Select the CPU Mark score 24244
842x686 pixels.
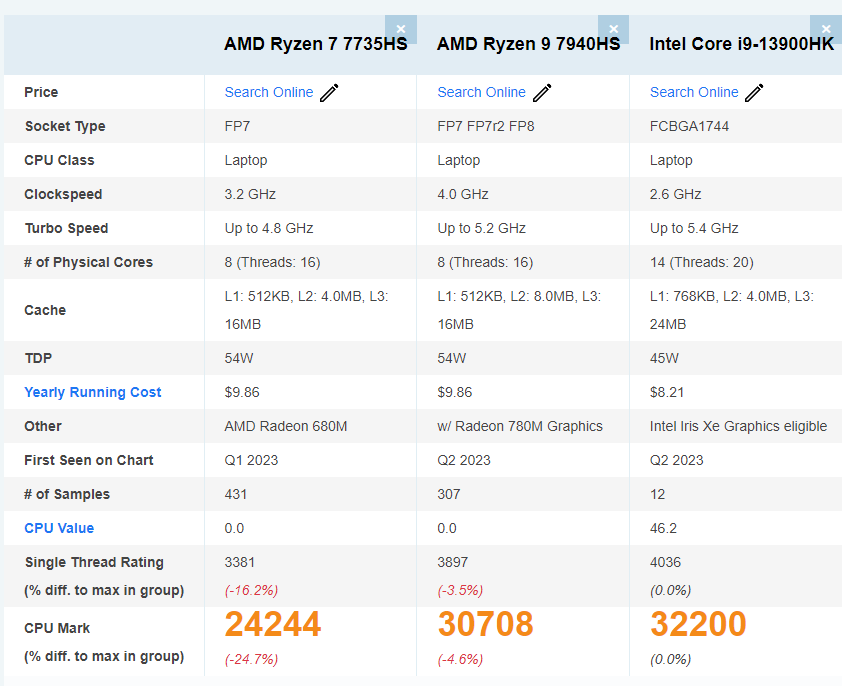point(273,624)
